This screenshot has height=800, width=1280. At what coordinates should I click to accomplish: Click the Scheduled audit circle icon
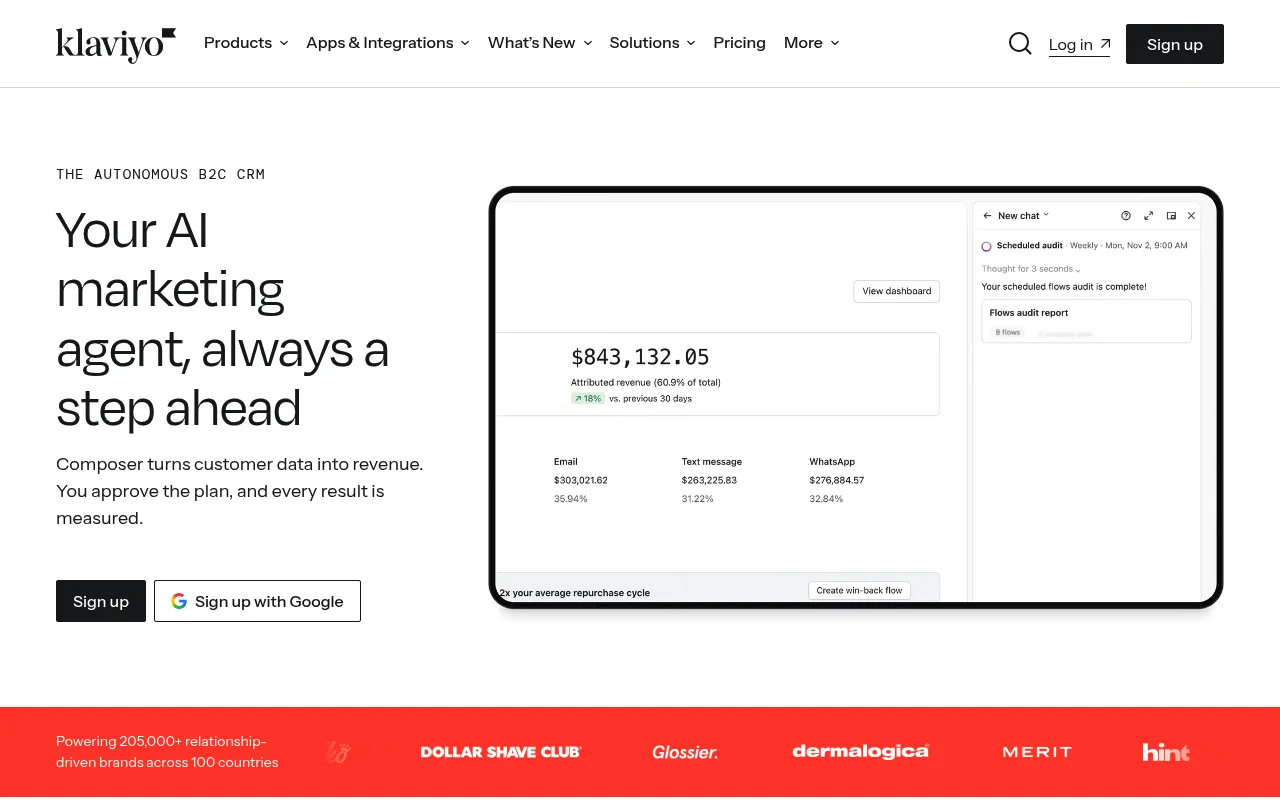click(x=986, y=246)
